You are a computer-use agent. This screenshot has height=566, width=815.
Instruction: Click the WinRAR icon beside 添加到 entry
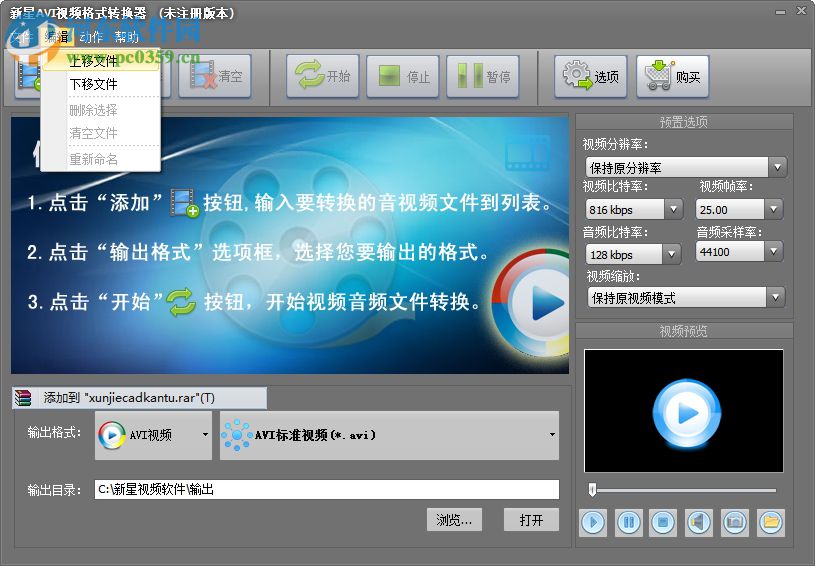23,398
